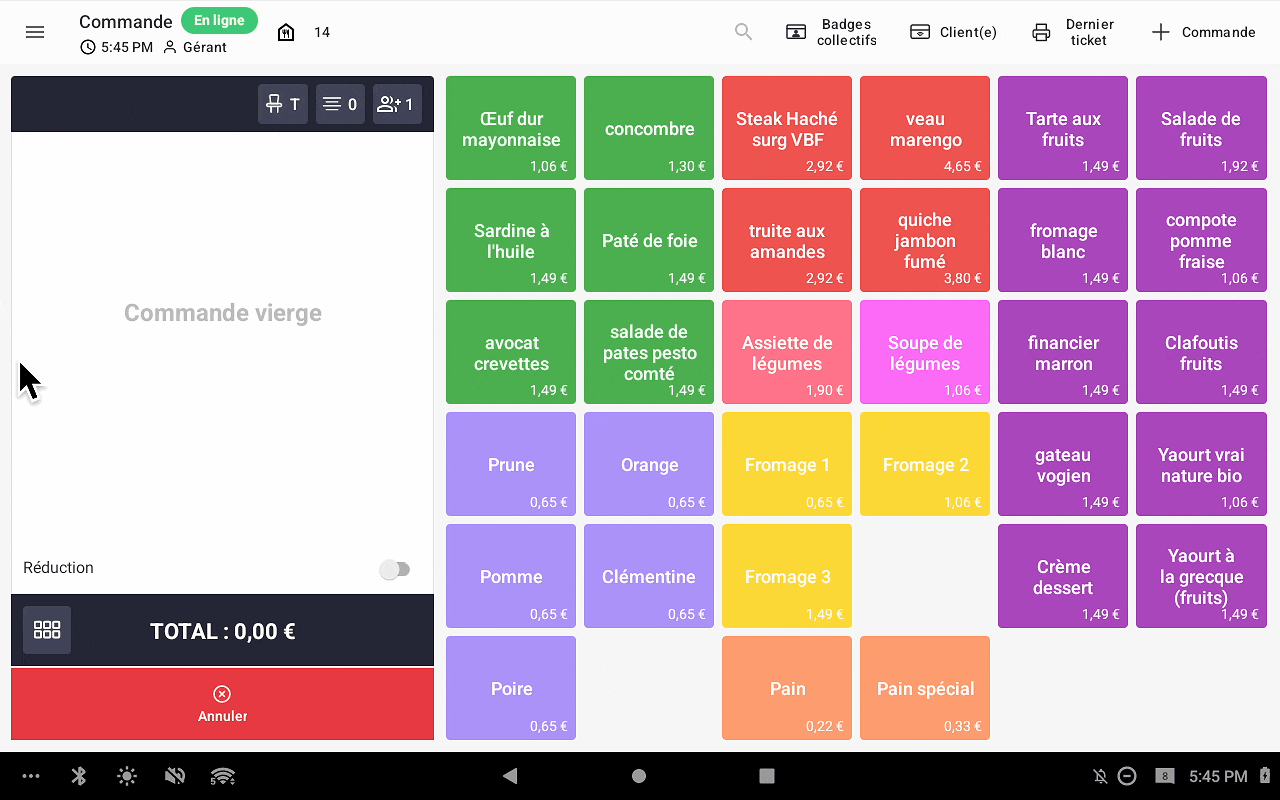Toggle the Réduction switch
This screenshot has height=800, width=1280.
click(x=395, y=569)
